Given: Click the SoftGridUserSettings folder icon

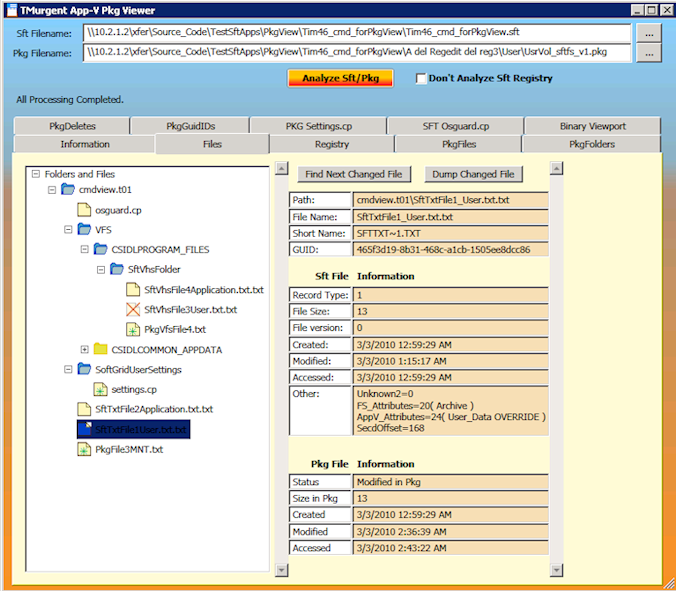Looking at the screenshot, I should point(84,369).
